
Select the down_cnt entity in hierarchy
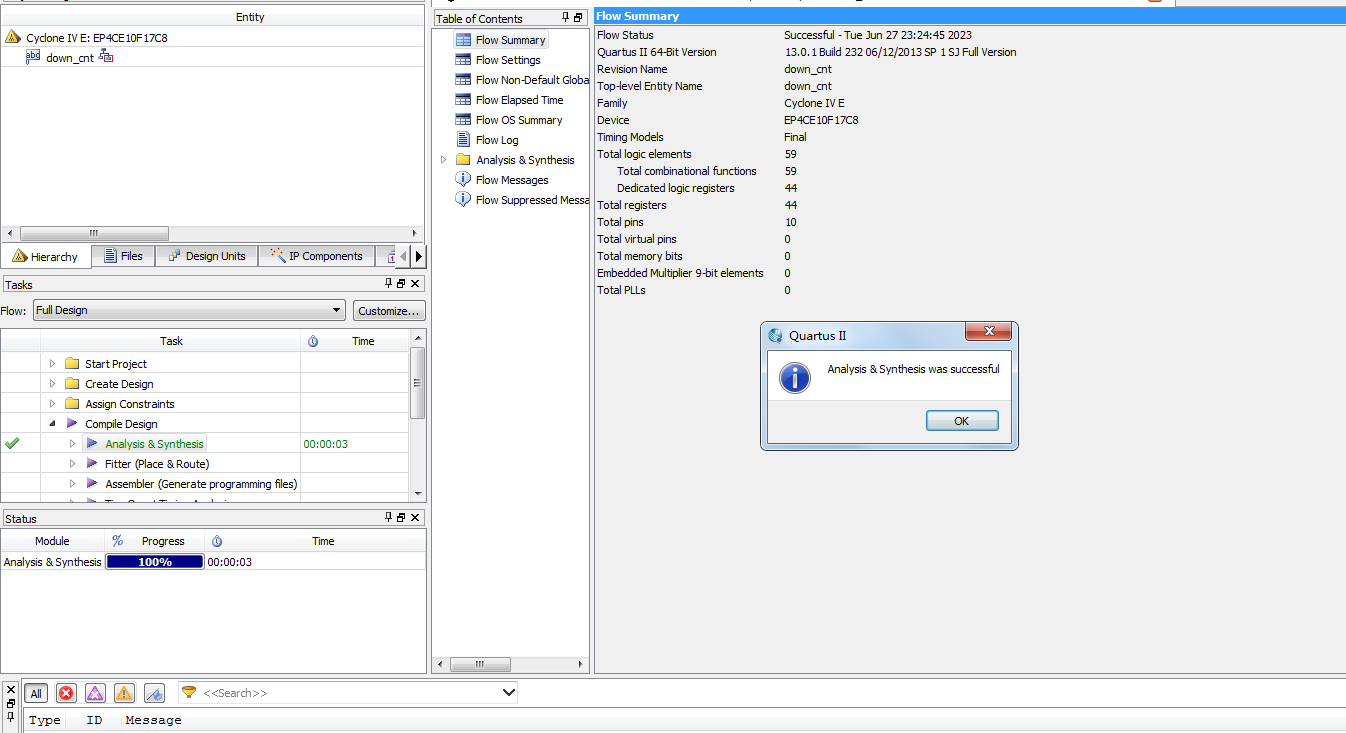(70, 58)
